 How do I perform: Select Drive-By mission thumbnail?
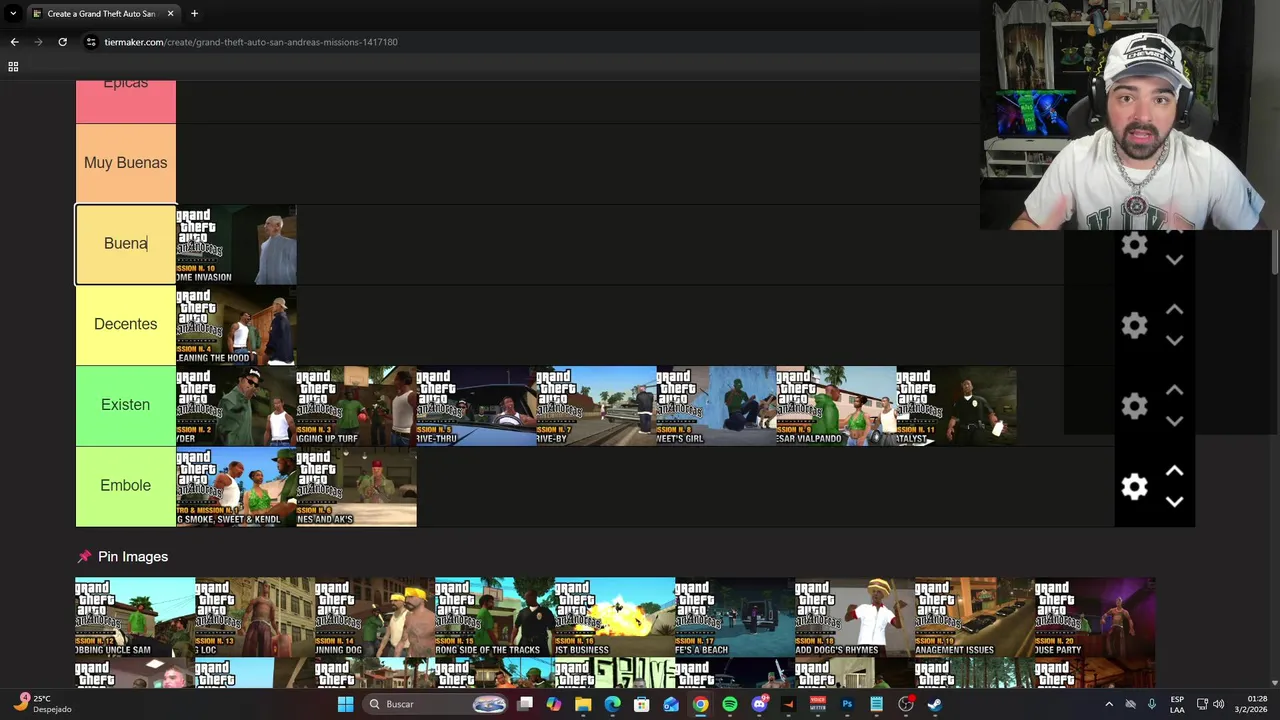click(x=596, y=406)
